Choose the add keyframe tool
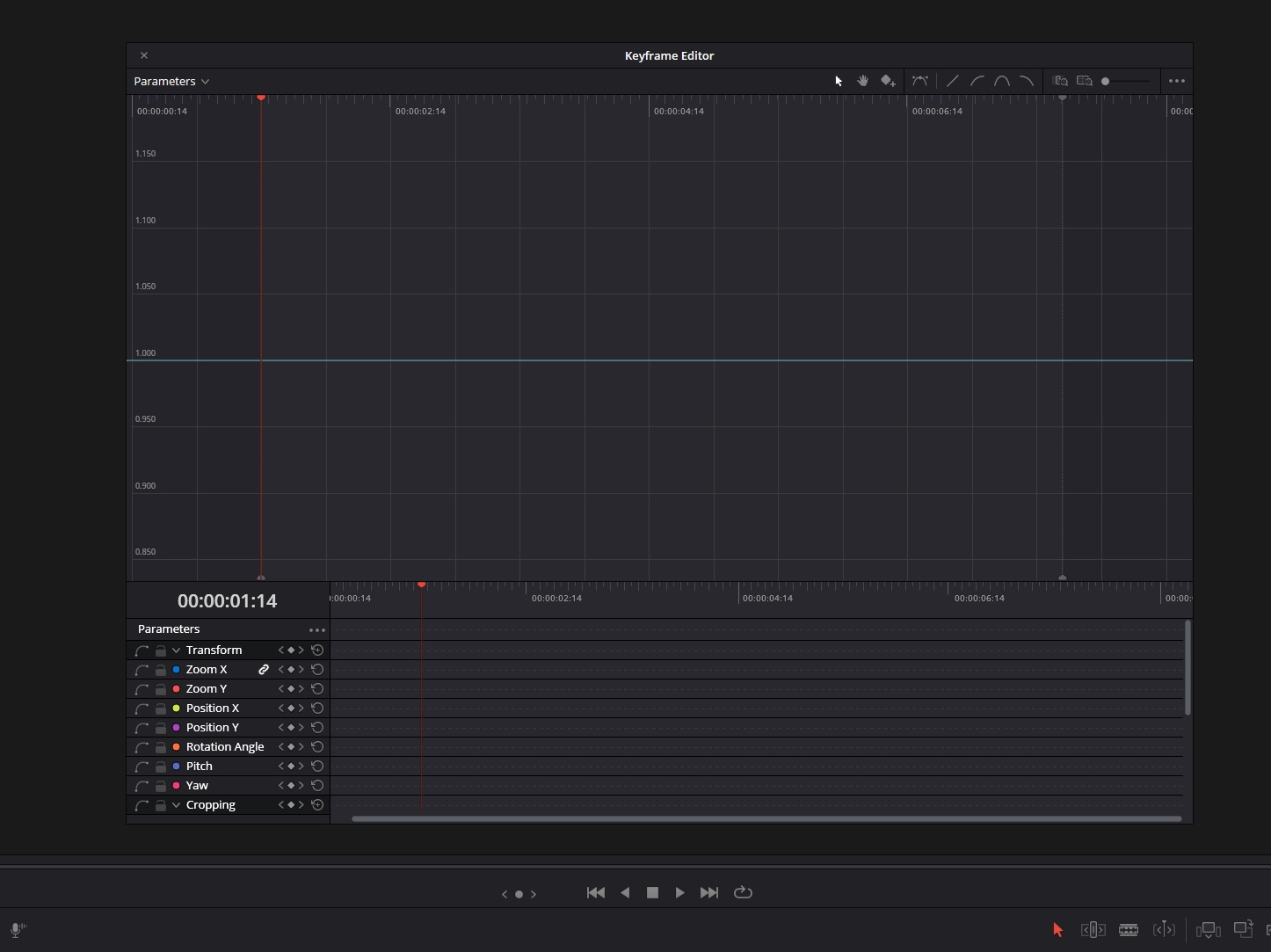This screenshot has height=952, width=1271. point(888,81)
